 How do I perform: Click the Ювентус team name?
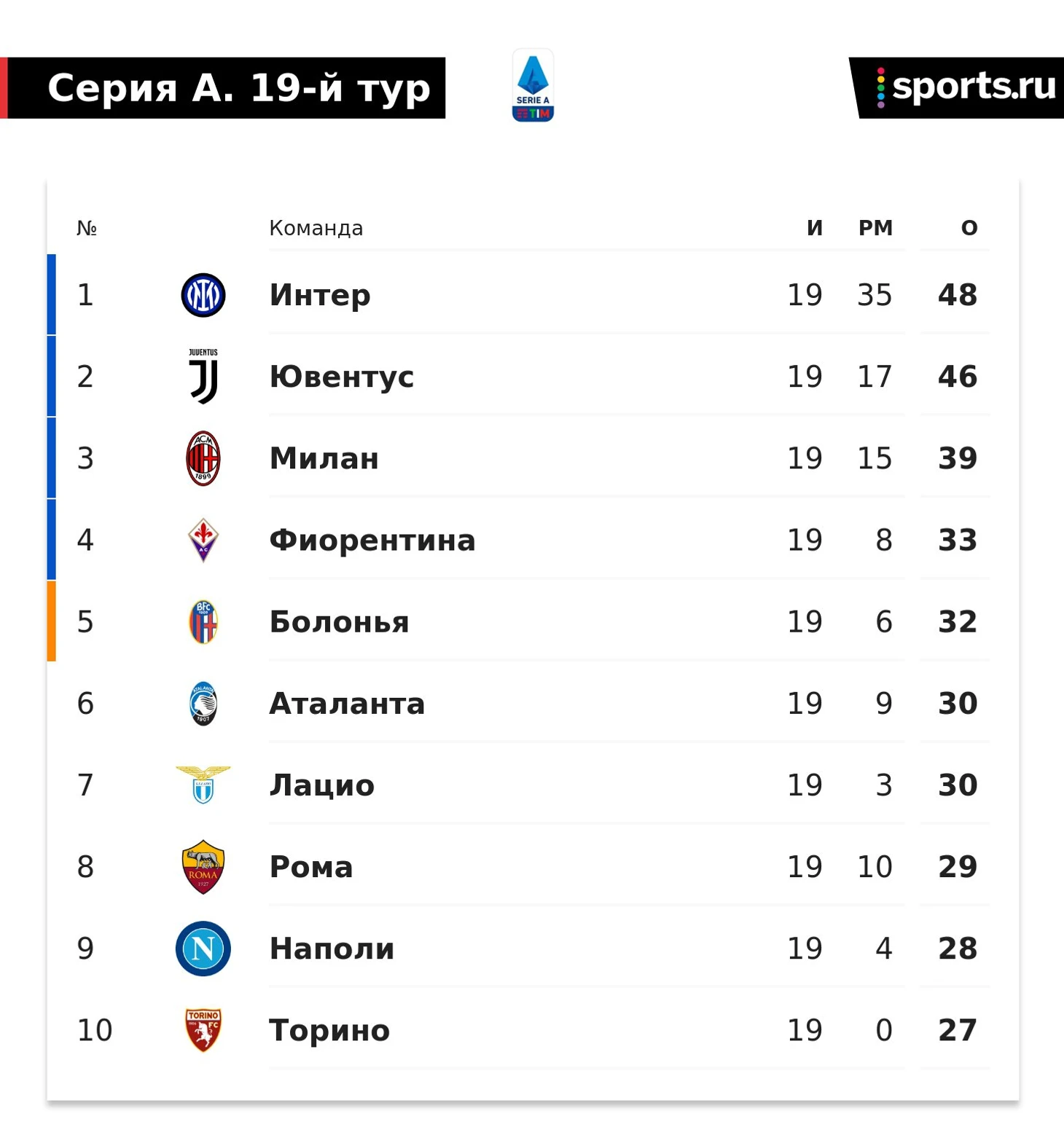click(x=342, y=377)
